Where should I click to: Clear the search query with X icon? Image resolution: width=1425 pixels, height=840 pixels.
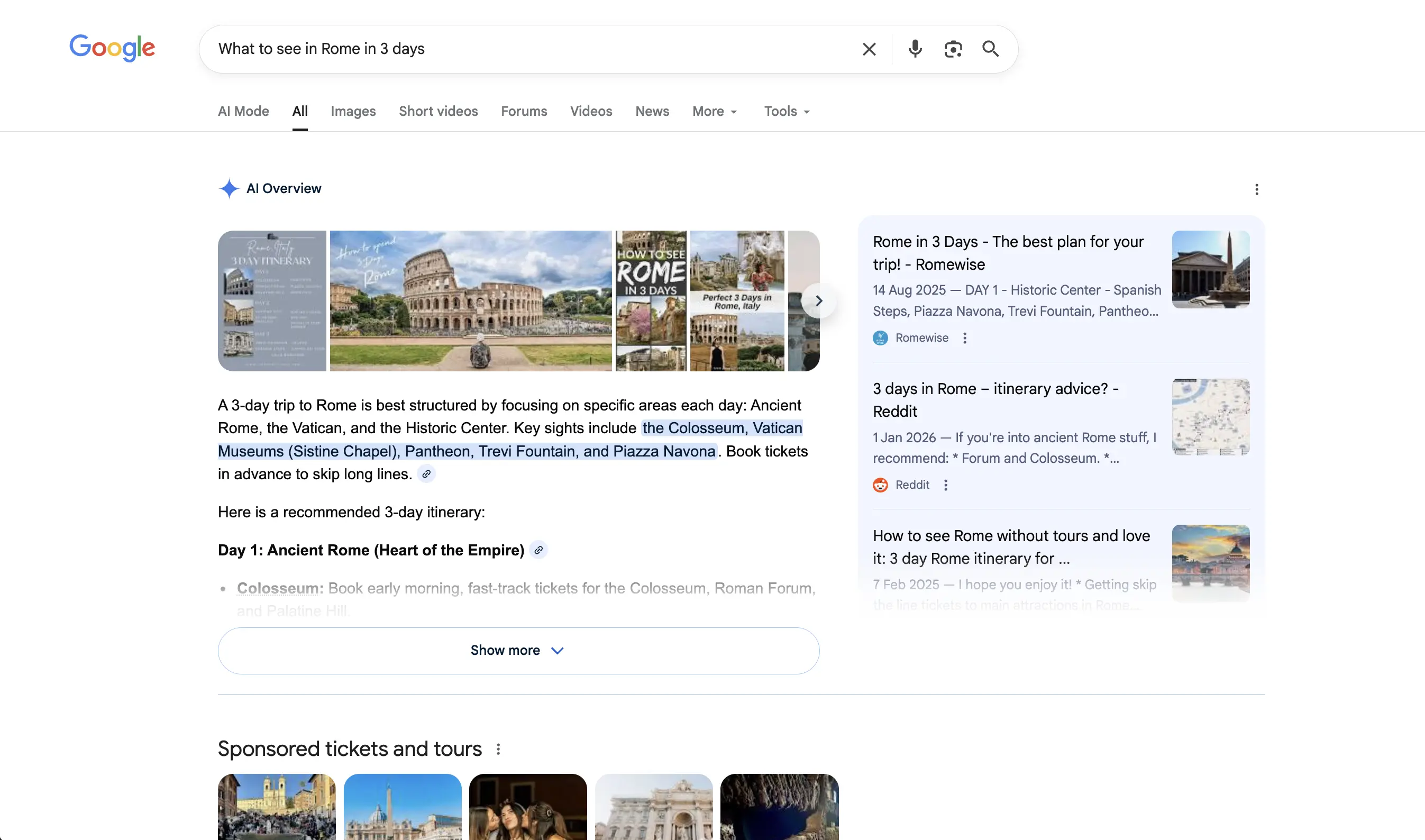click(869, 49)
